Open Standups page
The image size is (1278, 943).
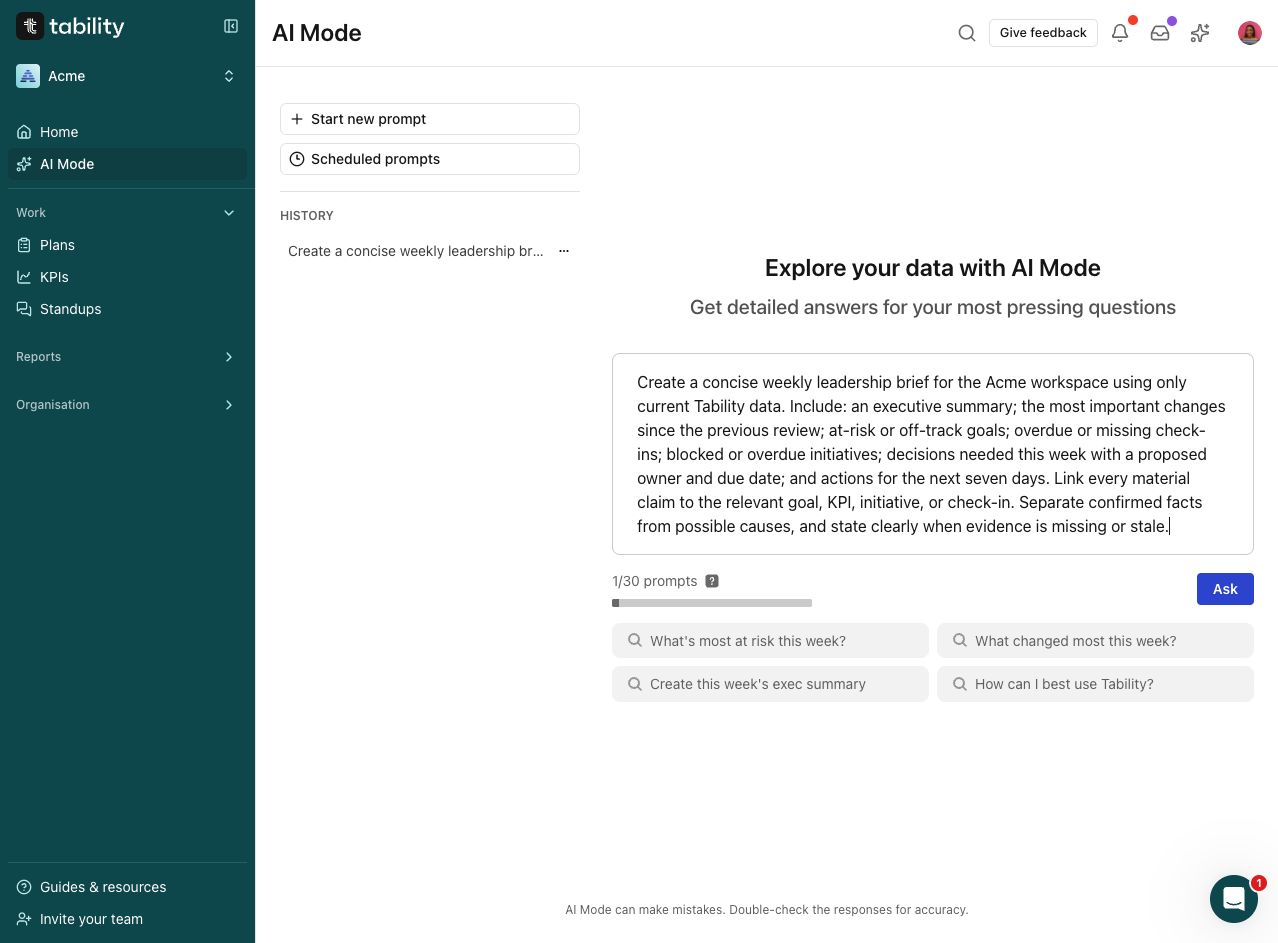127,309
